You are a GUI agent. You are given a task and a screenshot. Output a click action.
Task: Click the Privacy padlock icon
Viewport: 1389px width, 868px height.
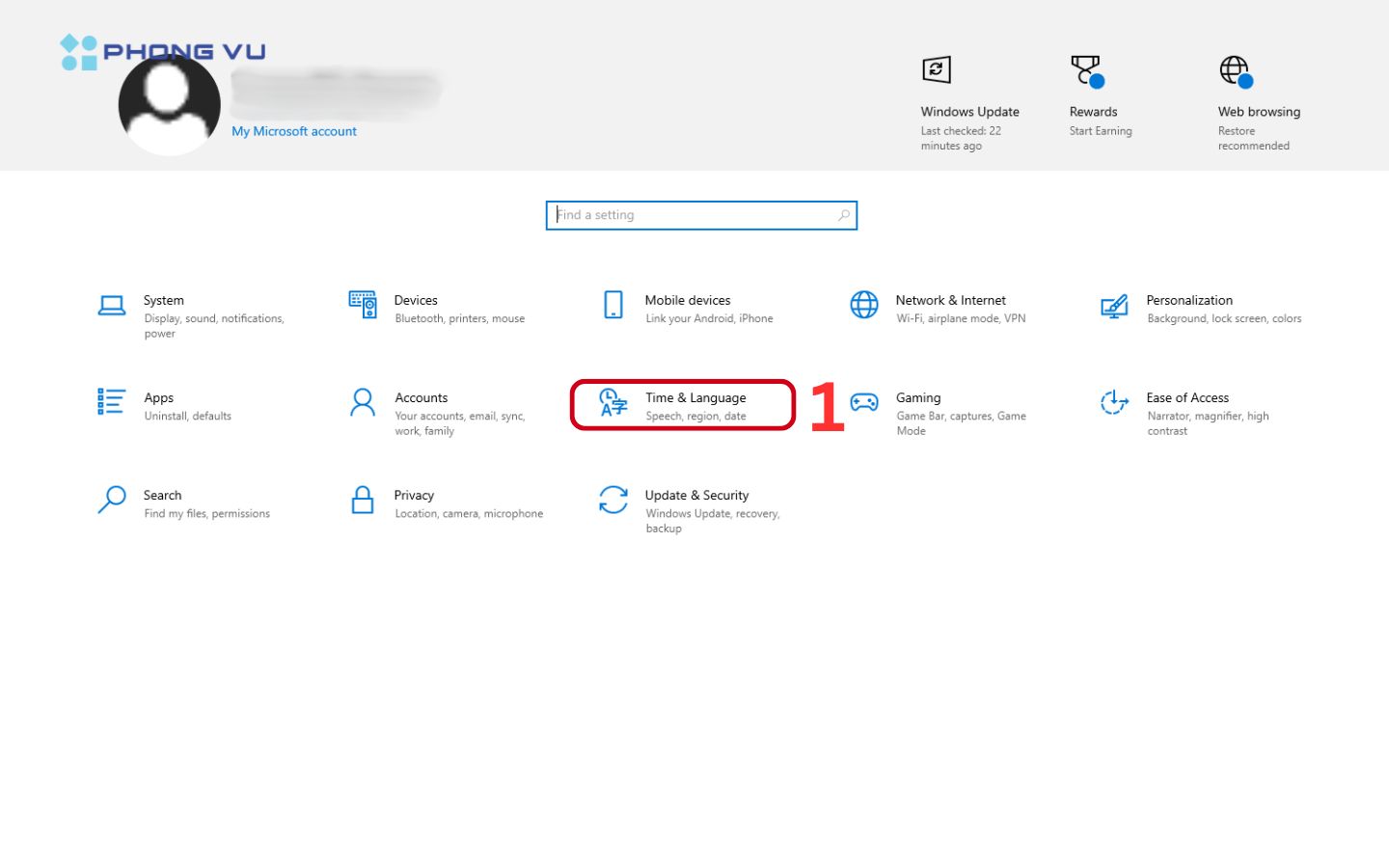[x=363, y=500]
